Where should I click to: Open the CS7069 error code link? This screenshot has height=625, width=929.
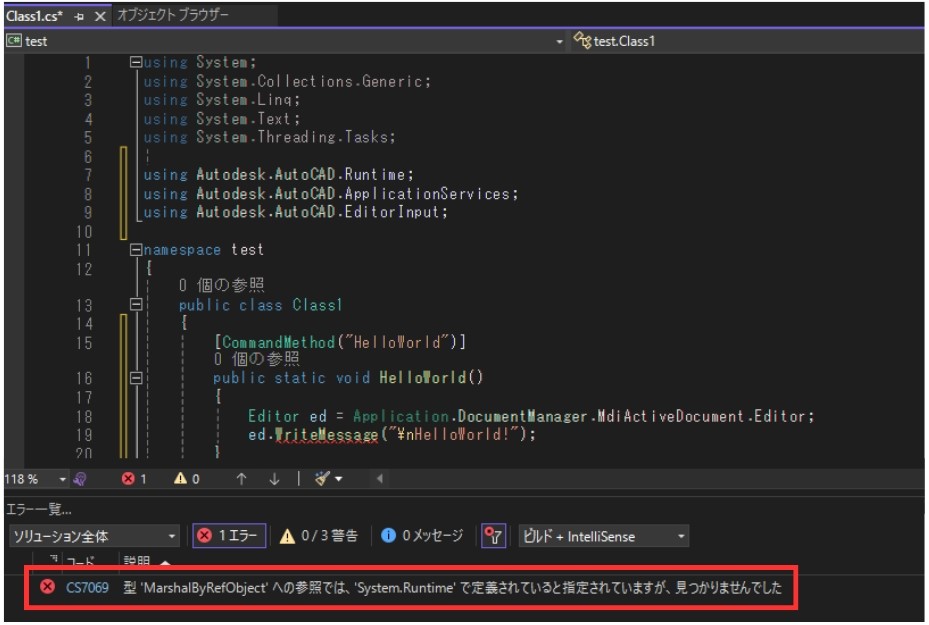87,588
